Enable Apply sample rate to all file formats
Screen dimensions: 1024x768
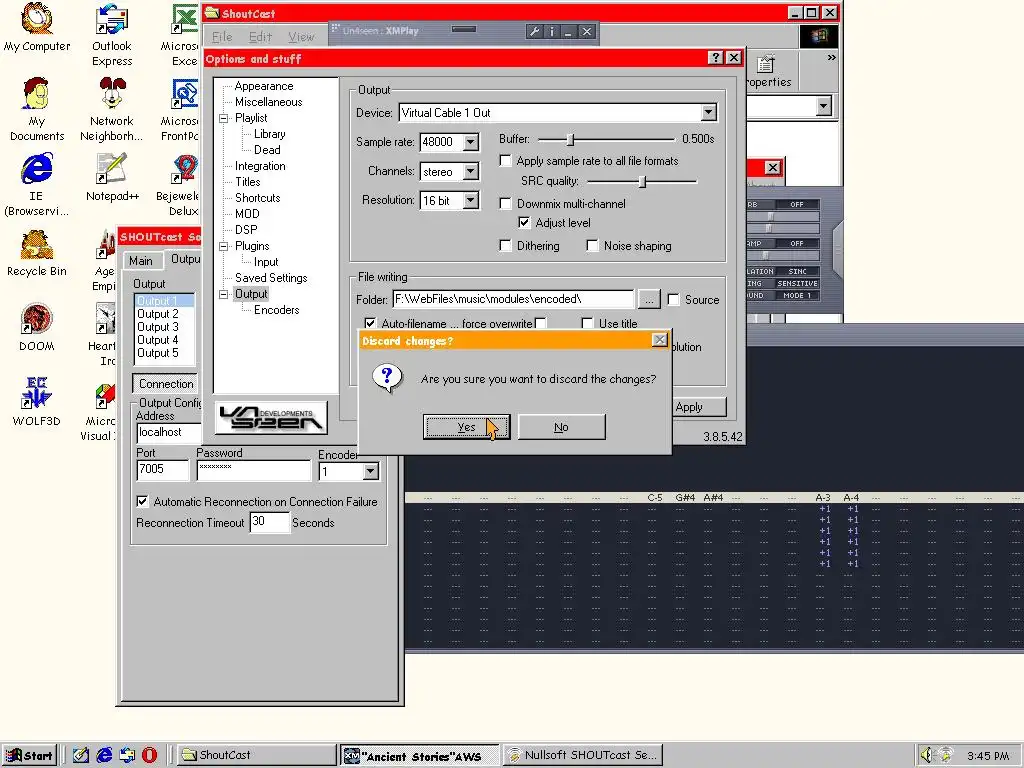pos(505,161)
